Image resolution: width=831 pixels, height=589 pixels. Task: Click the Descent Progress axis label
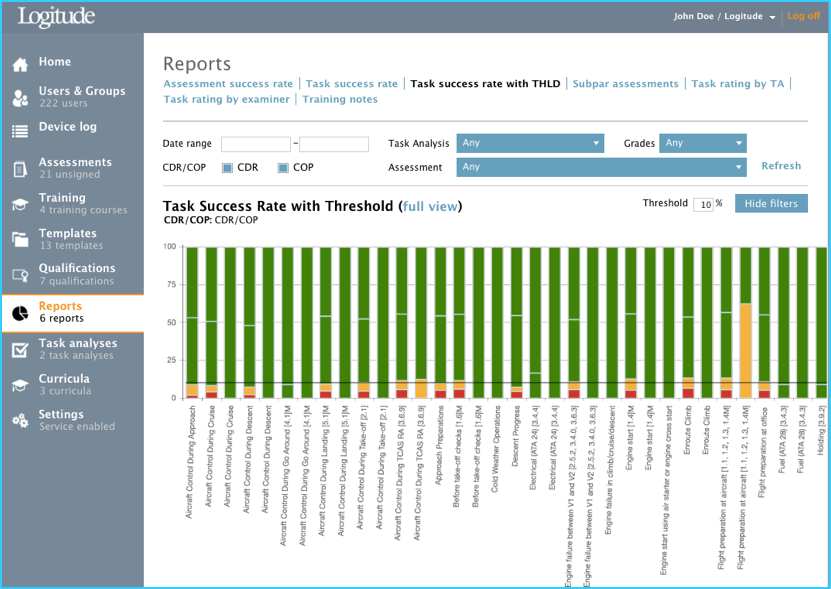tap(516, 436)
